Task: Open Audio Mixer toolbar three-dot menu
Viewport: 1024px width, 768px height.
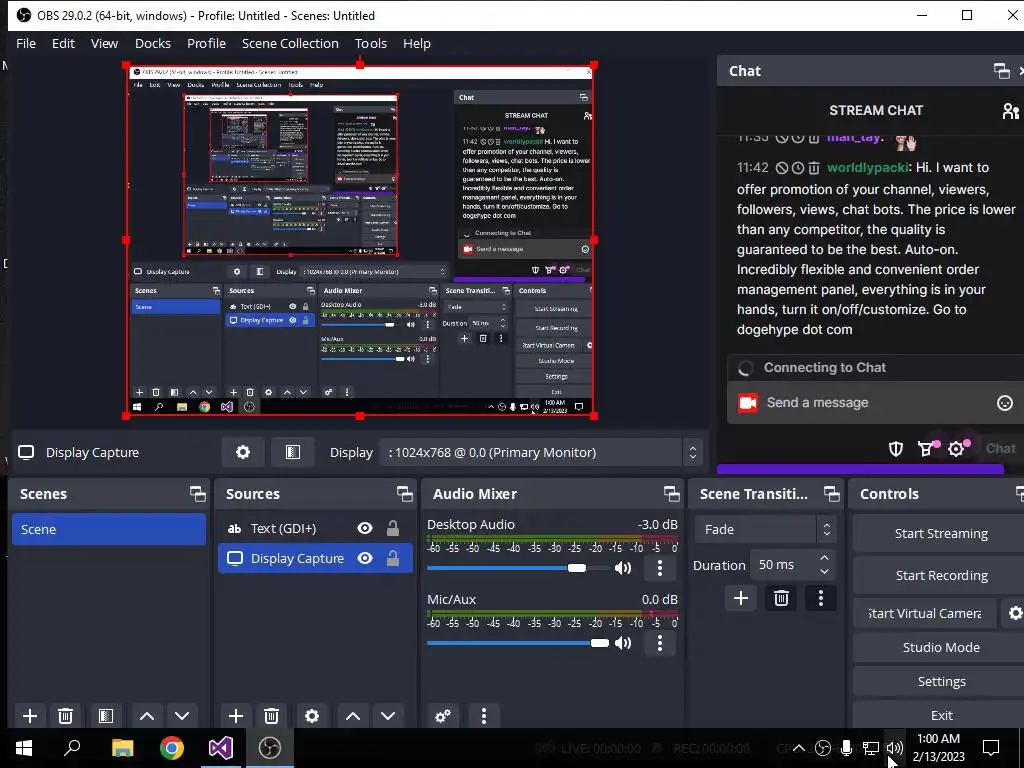Action: tap(484, 716)
